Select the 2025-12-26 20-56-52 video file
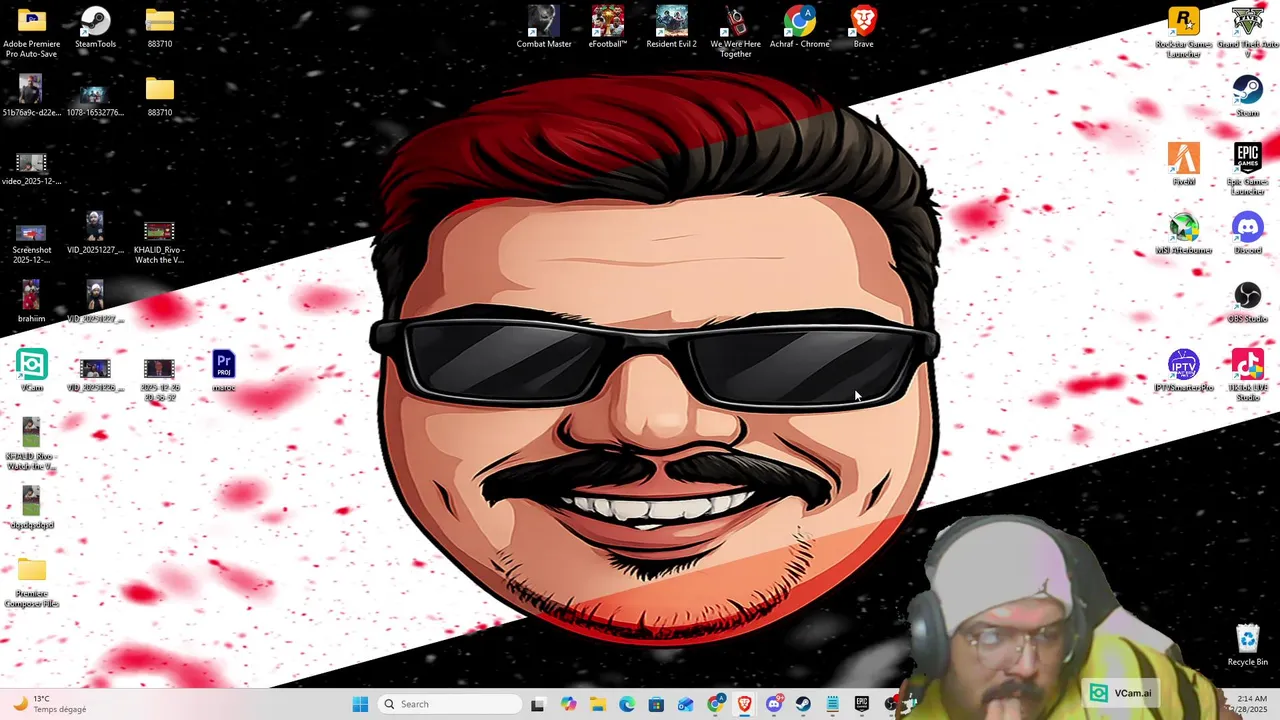 pos(159,380)
